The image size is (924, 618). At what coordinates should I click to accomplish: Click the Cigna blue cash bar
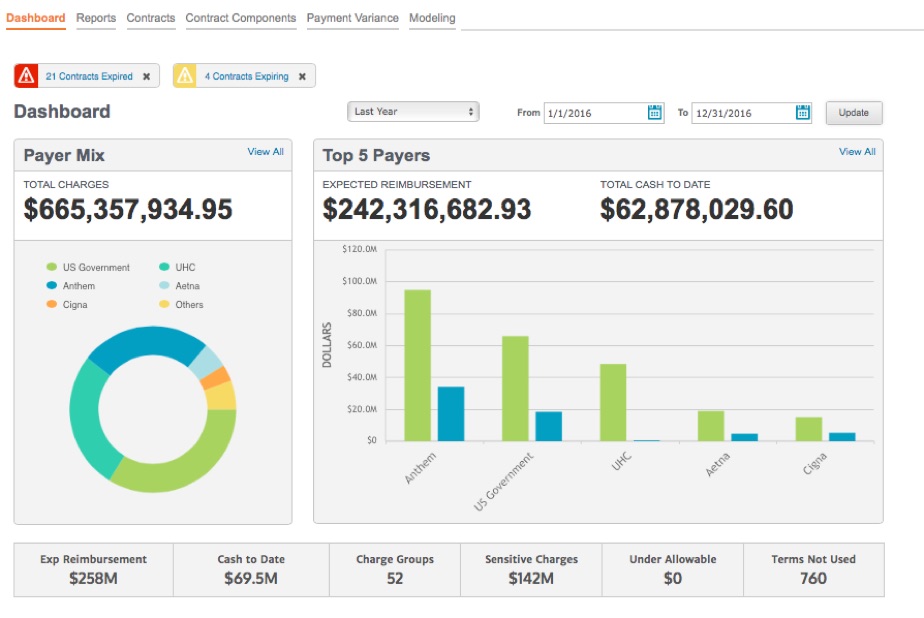pos(842,437)
